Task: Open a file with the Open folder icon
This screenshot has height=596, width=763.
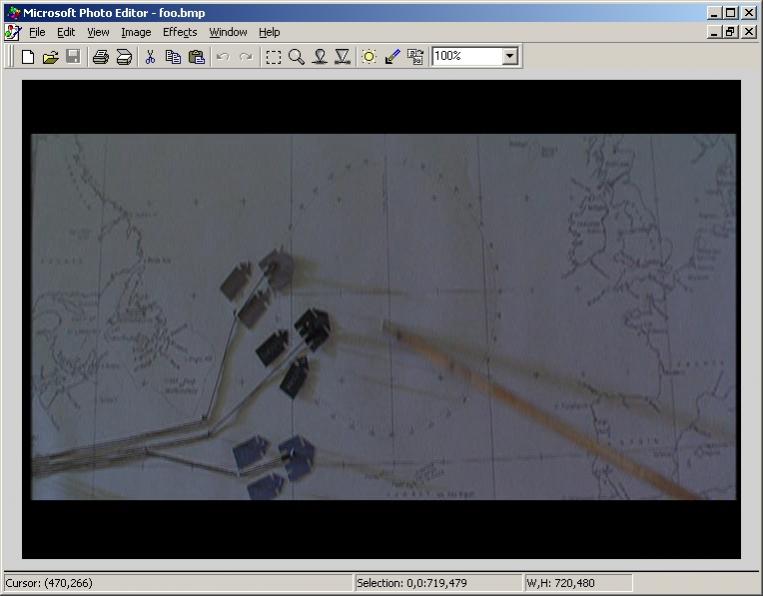Action: 50,57
